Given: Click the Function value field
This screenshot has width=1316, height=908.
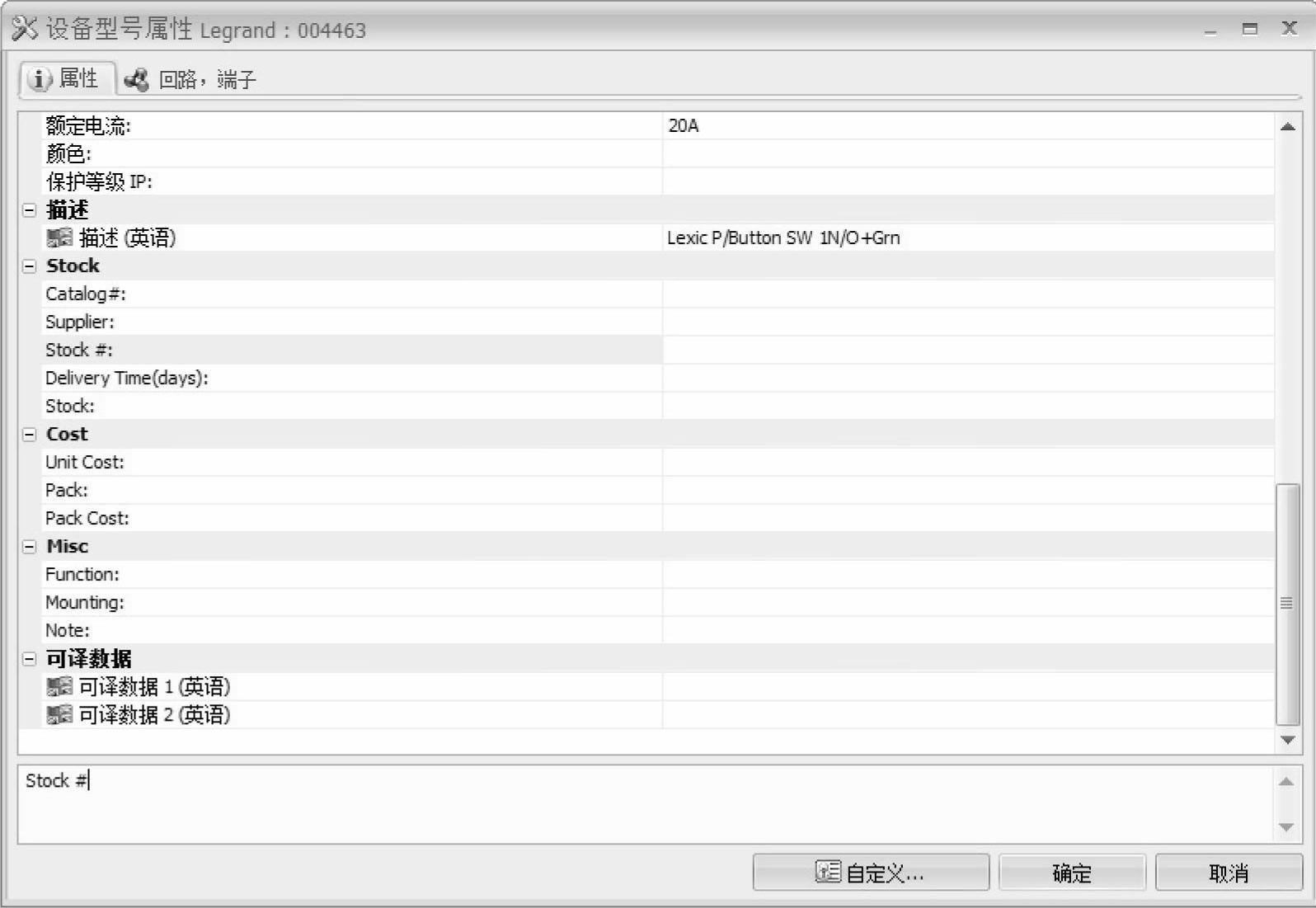Looking at the screenshot, I should click(968, 574).
